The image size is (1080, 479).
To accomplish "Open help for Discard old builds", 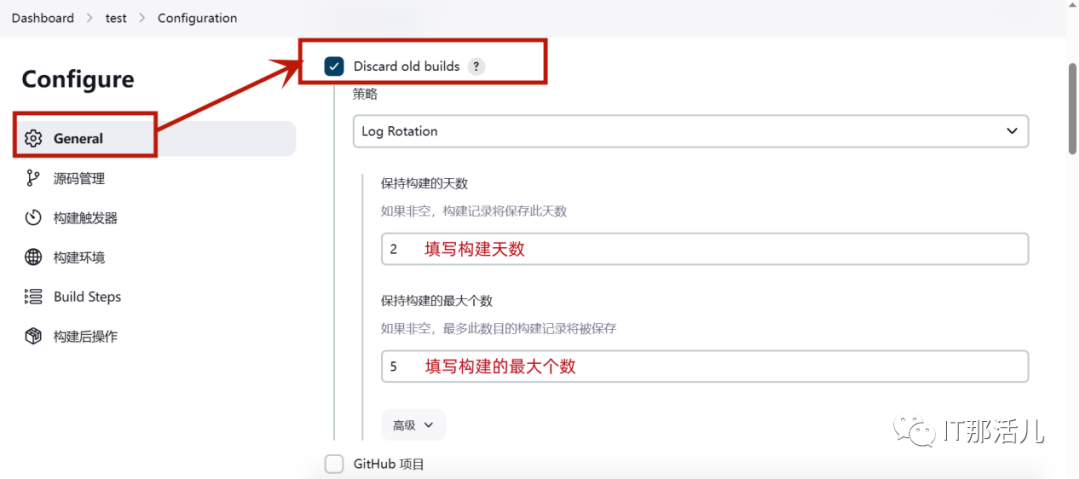I will coord(476,67).
